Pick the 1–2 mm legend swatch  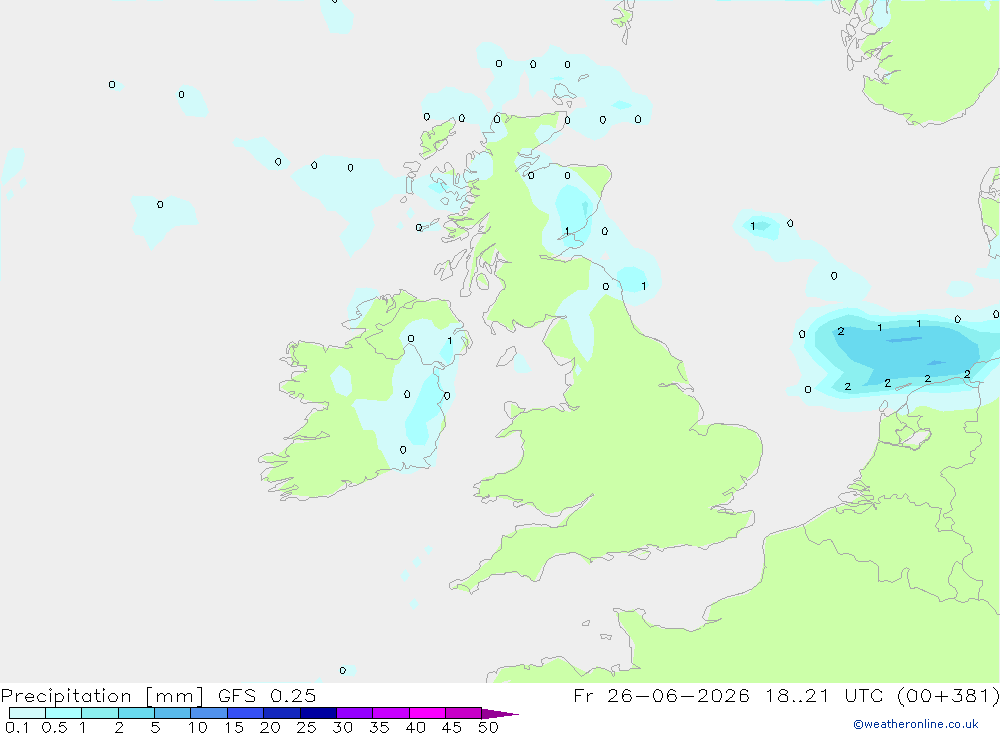pos(100,713)
